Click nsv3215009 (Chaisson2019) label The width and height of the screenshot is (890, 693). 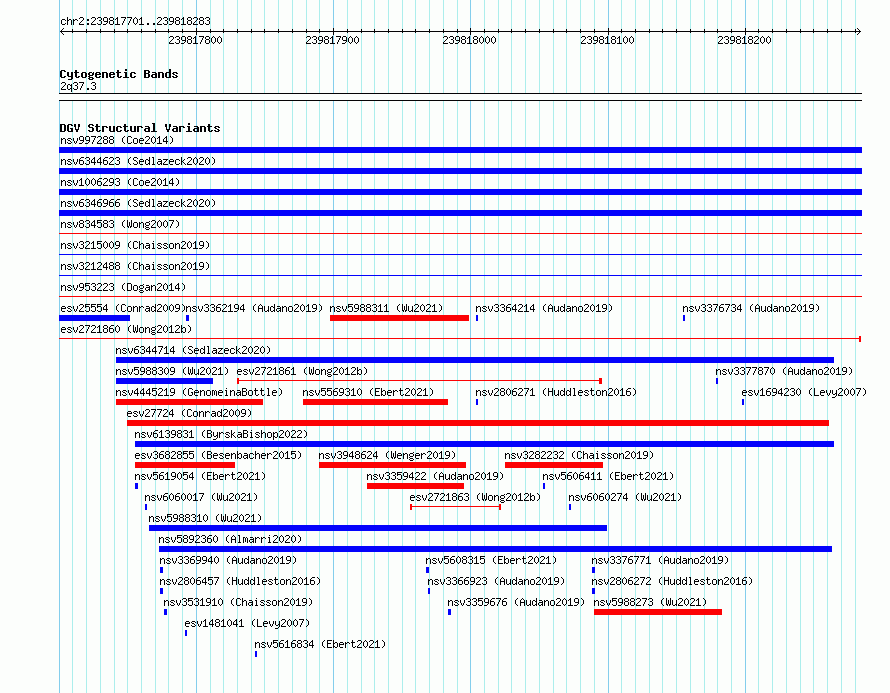point(135,245)
